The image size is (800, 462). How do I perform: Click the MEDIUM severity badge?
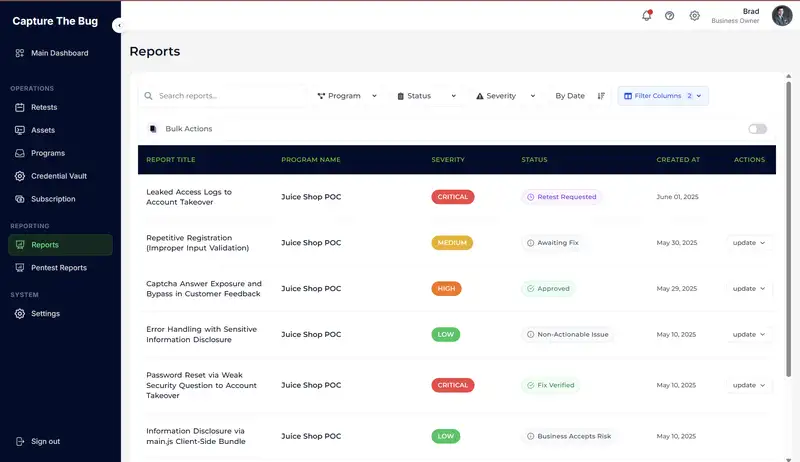pyautogui.click(x=452, y=243)
